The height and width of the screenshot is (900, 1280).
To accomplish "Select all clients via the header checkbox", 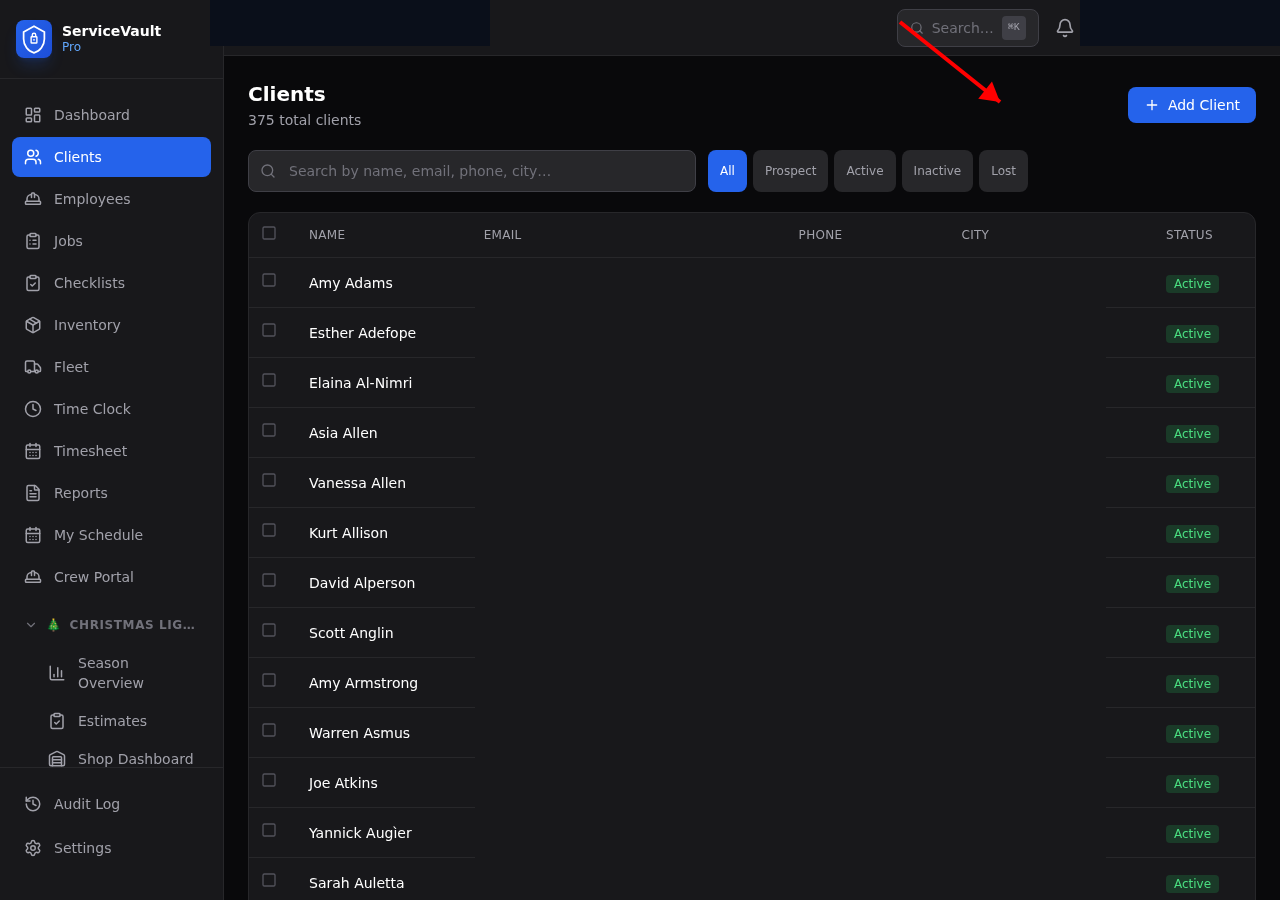I will (x=268, y=232).
